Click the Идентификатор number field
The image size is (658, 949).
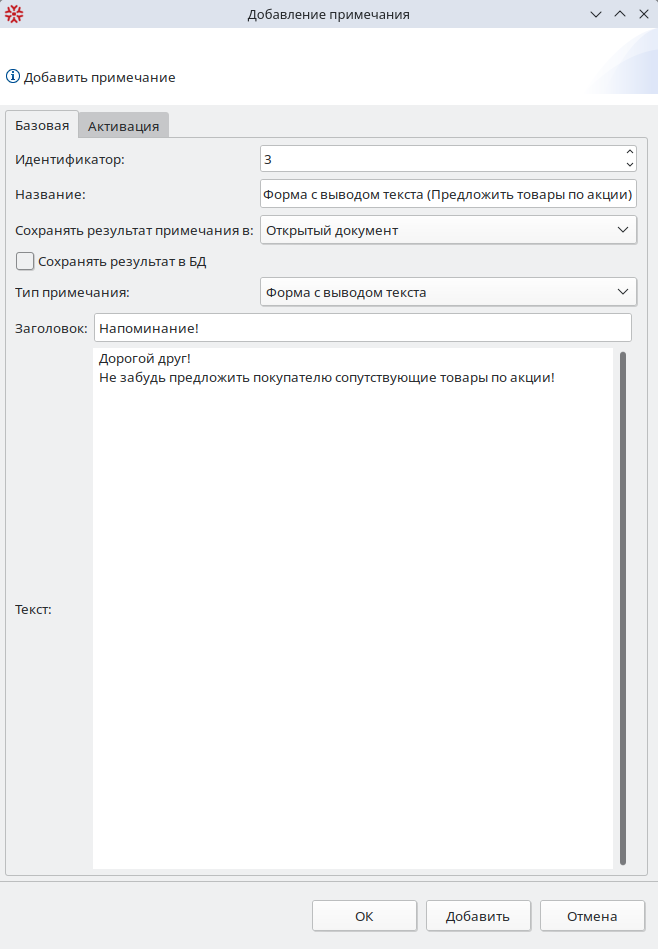click(x=440, y=158)
